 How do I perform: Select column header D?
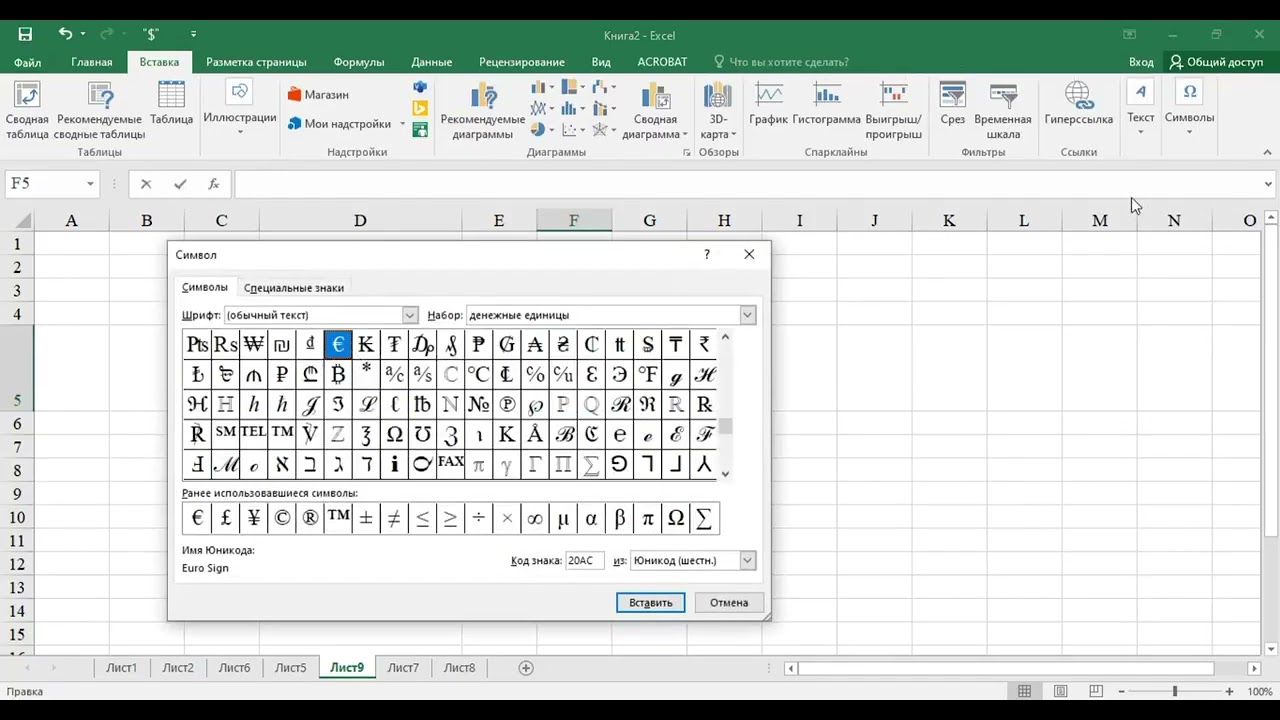[x=360, y=221]
